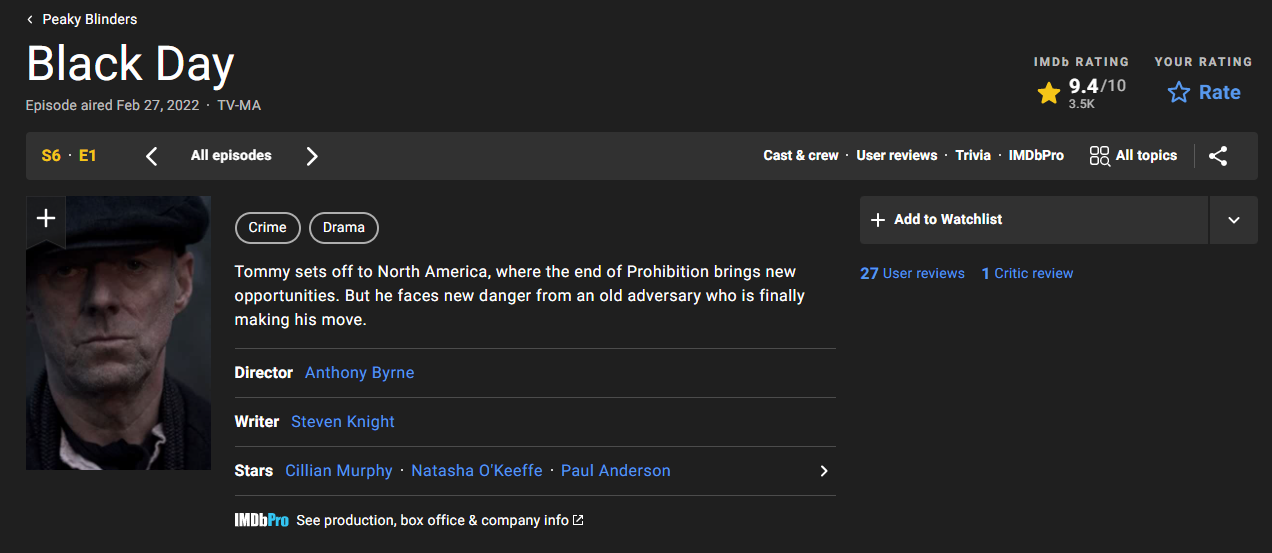This screenshot has width=1272, height=553.
Task: Expand full Stars list chevron
Action: [824, 471]
